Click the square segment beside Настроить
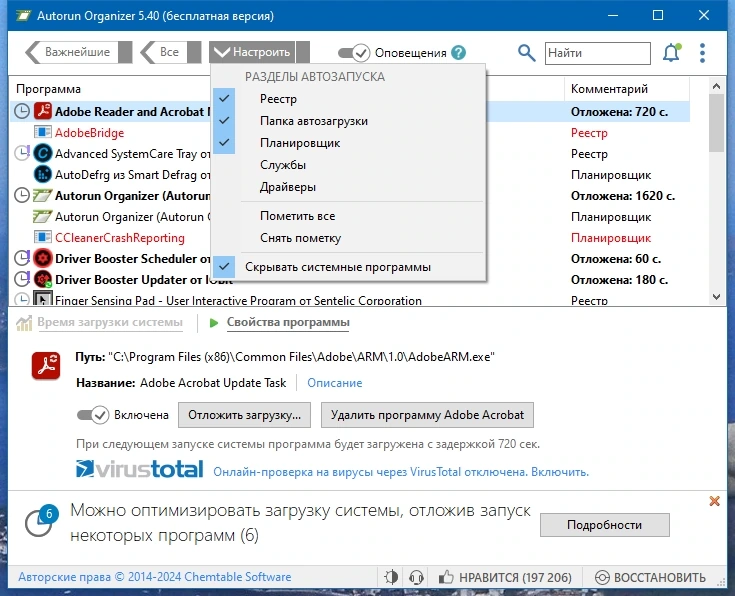This screenshot has height=596, width=735. 303,52
